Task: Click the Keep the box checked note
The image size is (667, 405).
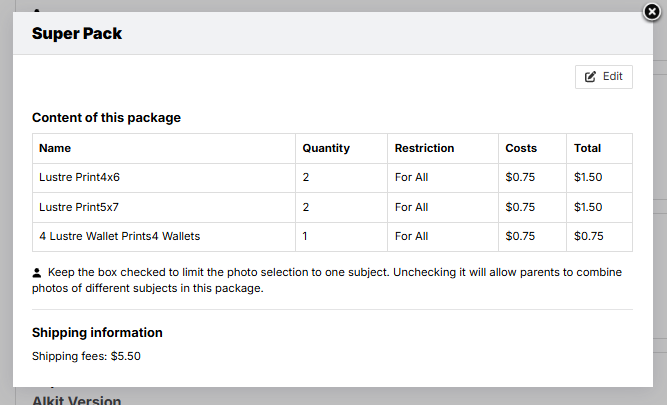Action: pyautogui.click(x=327, y=280)
